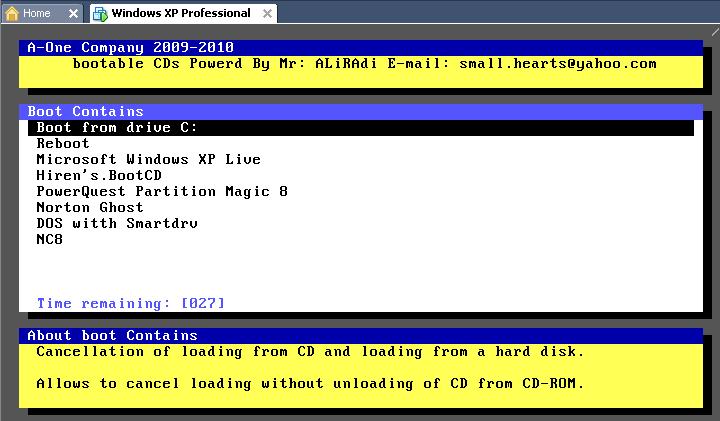
Task: Click the house icon on Home tab
Action: pos(12,13)
